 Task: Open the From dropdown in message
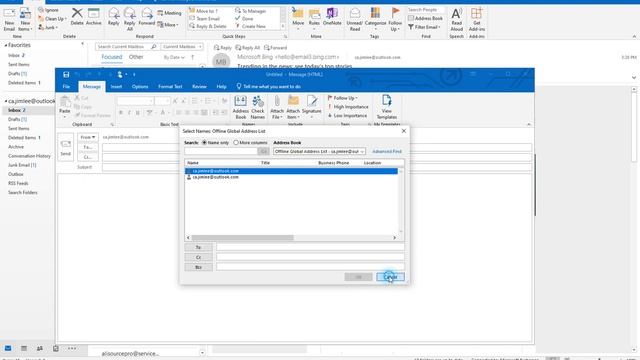click(88, 137)
